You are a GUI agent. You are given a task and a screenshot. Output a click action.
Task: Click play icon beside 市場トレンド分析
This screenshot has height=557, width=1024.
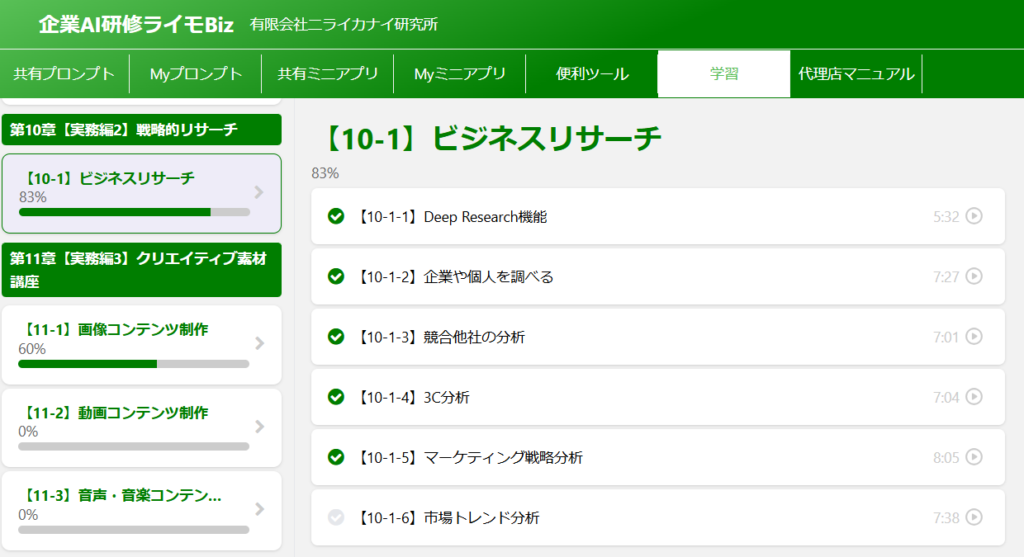pyautogui.click(x=974, y=517)
